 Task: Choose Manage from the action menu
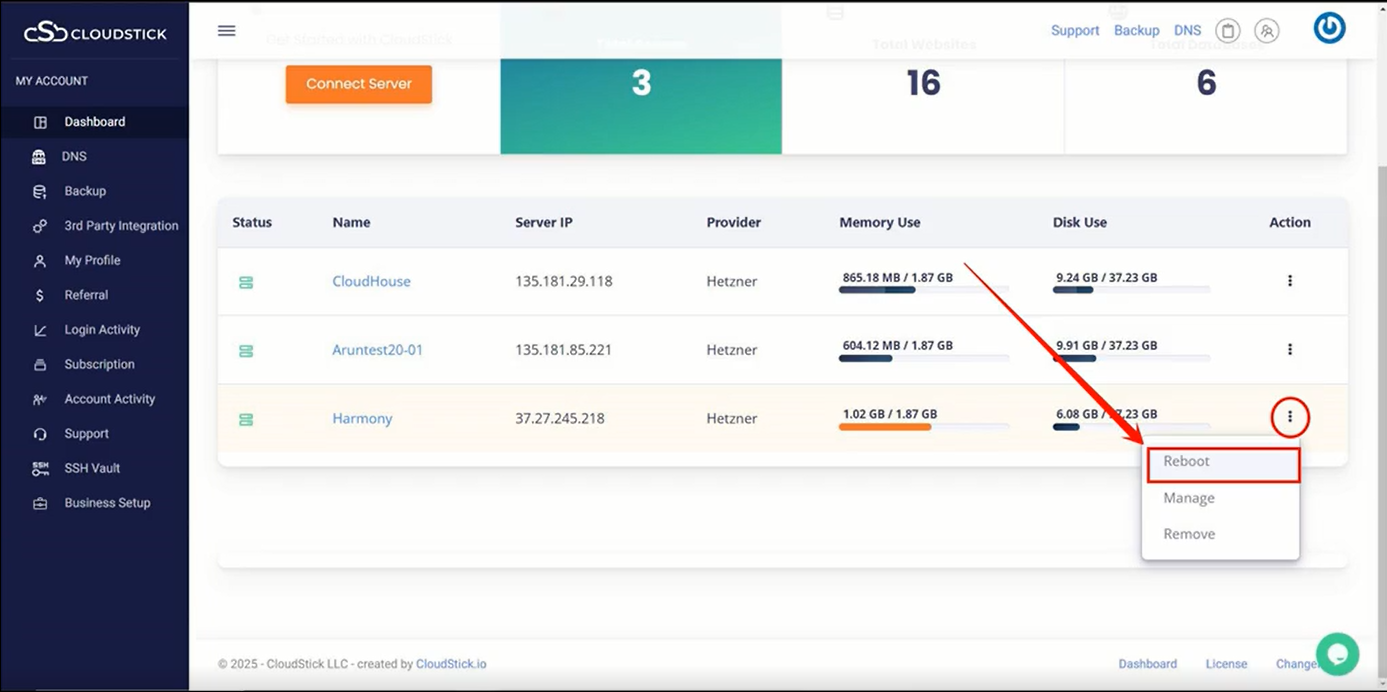[1189, 498]
